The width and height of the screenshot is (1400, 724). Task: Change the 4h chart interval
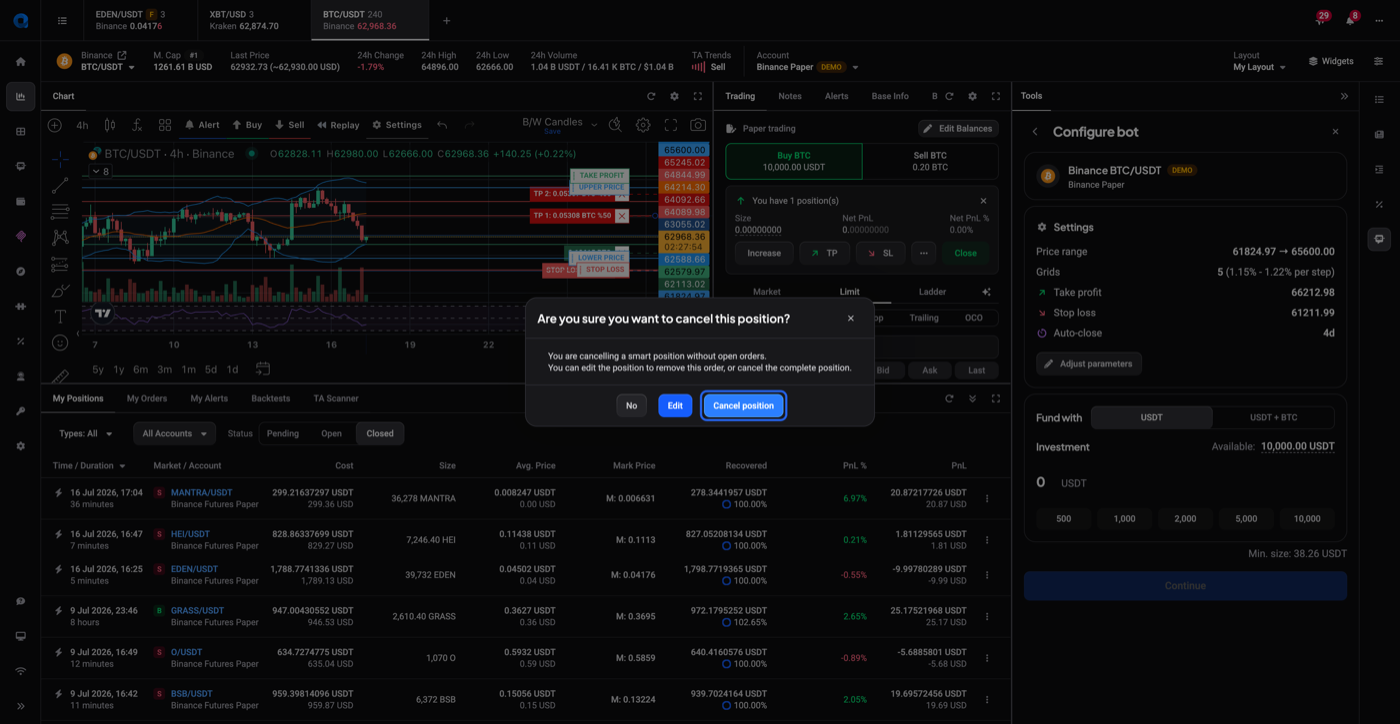point(82,125)
